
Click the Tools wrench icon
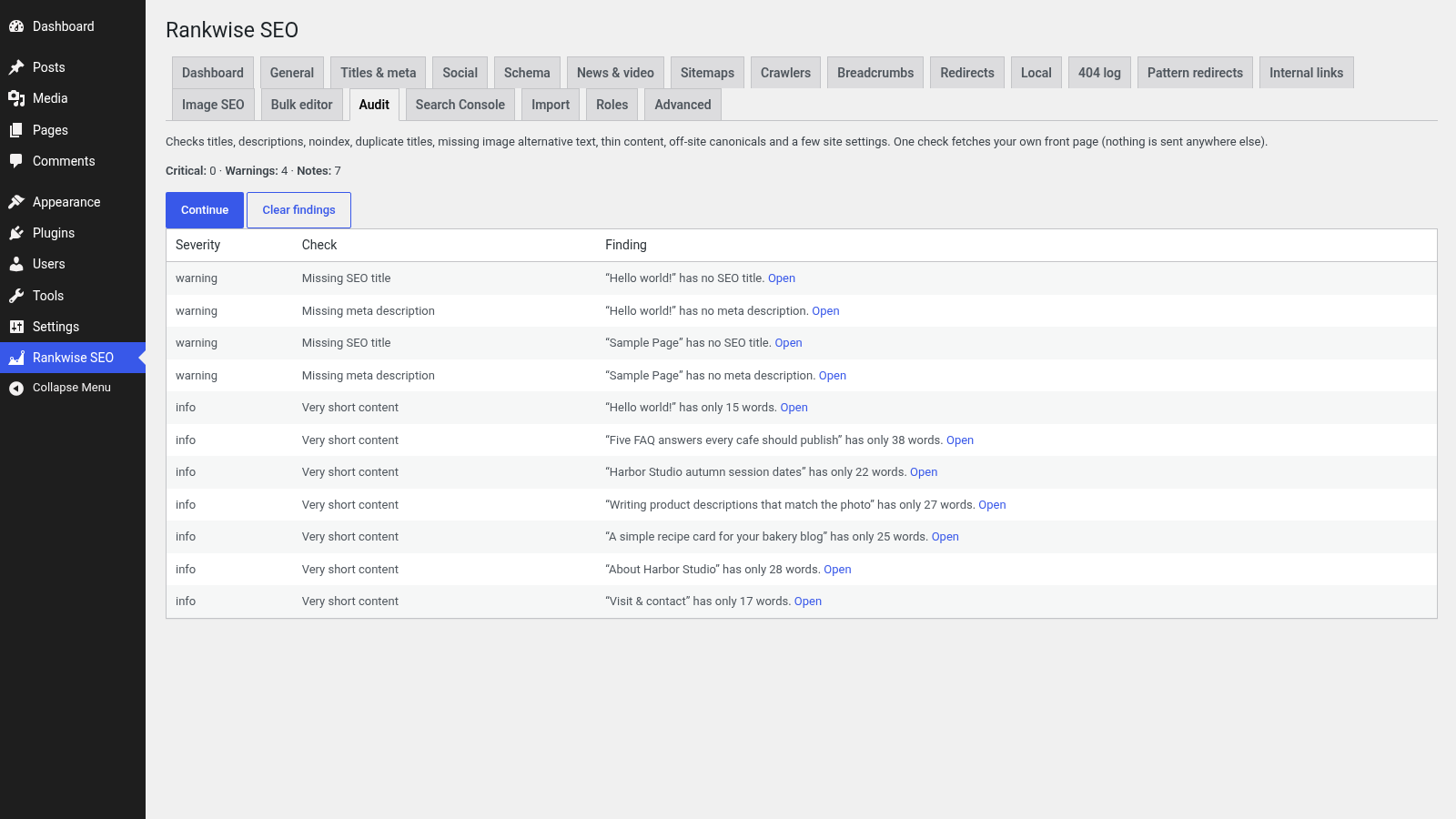pyautogui.click(x=16, y=296)
